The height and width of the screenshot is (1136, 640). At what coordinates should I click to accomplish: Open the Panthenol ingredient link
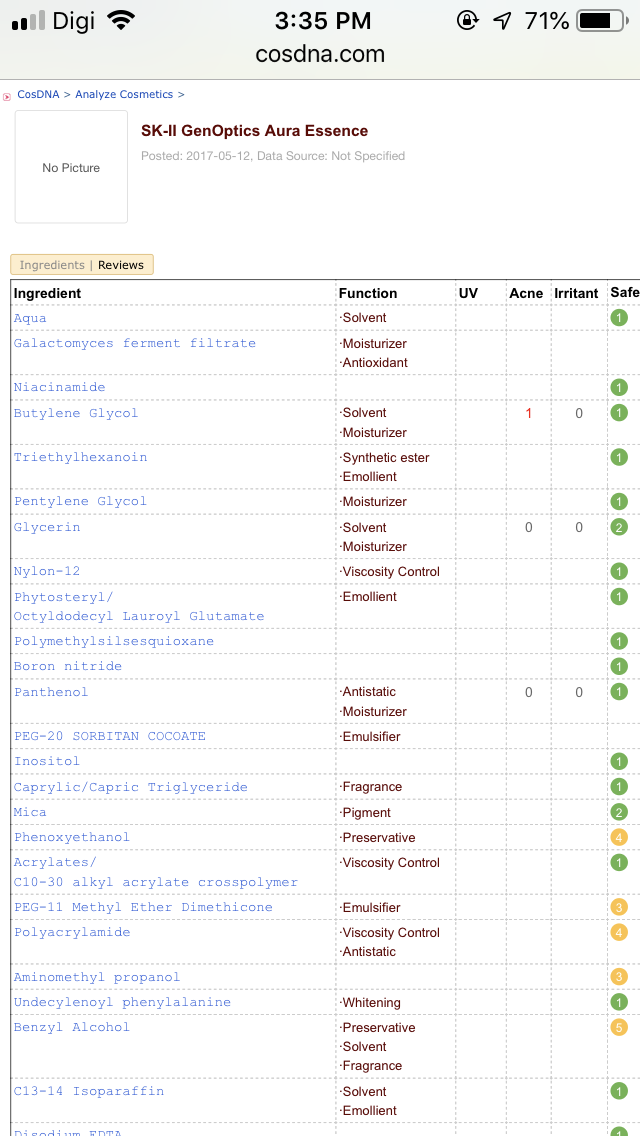coord(51,692)
